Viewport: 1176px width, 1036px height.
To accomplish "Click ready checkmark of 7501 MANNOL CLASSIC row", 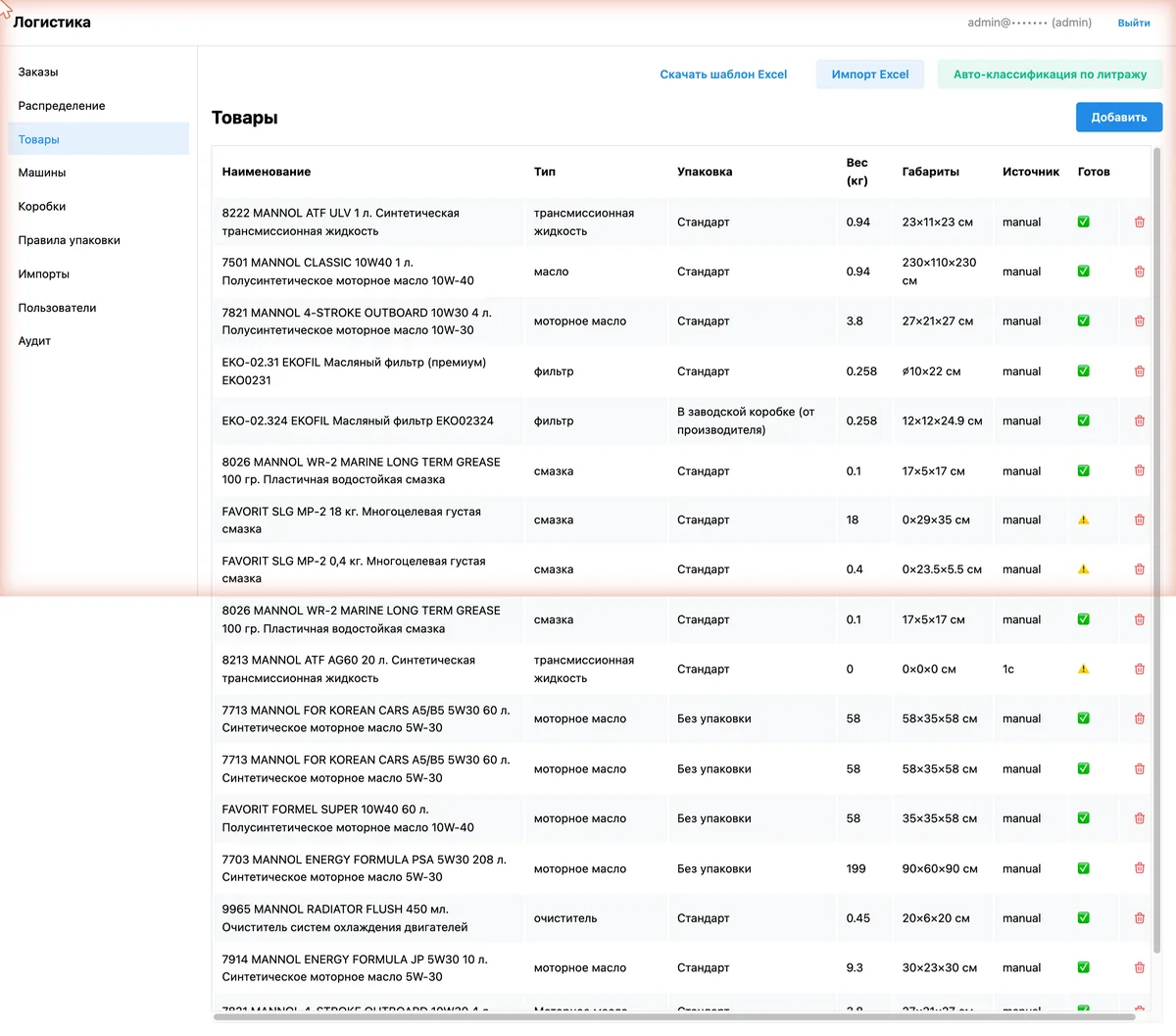I will tap(1083, 271).
